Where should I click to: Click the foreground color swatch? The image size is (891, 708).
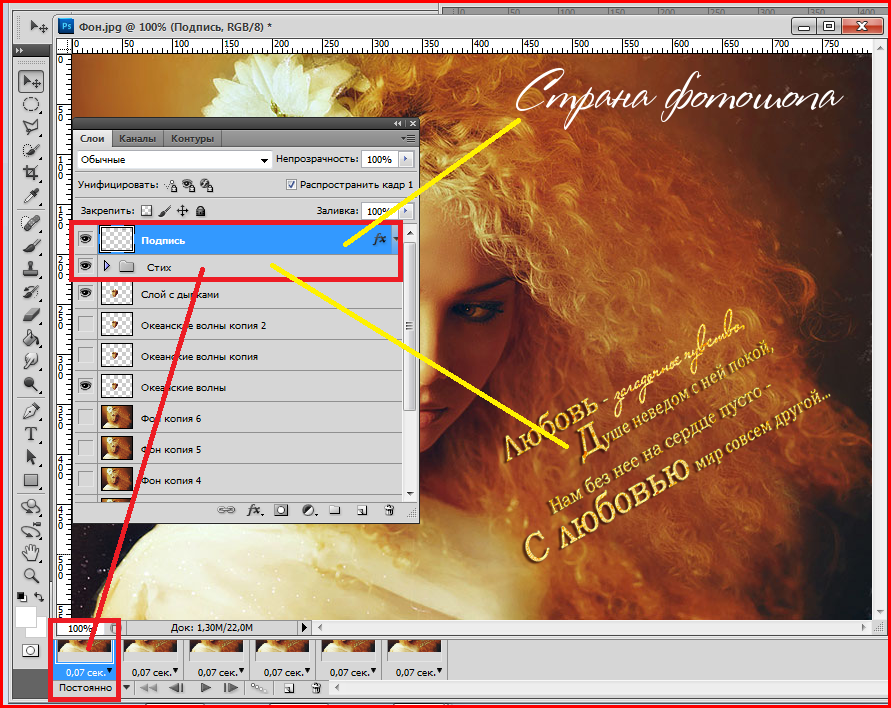tap(26, 618)
